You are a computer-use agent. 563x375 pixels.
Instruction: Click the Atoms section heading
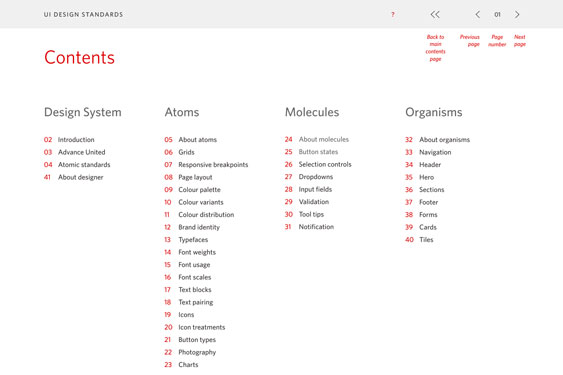coord(182,112)
